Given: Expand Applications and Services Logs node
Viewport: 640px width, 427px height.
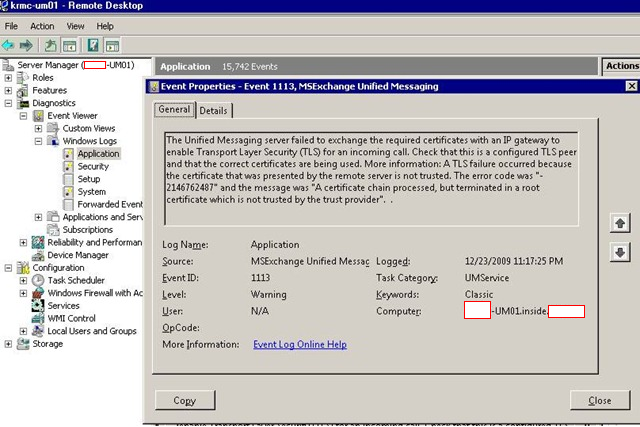Looking at the screenshot, I should click(x=38, y=217).
